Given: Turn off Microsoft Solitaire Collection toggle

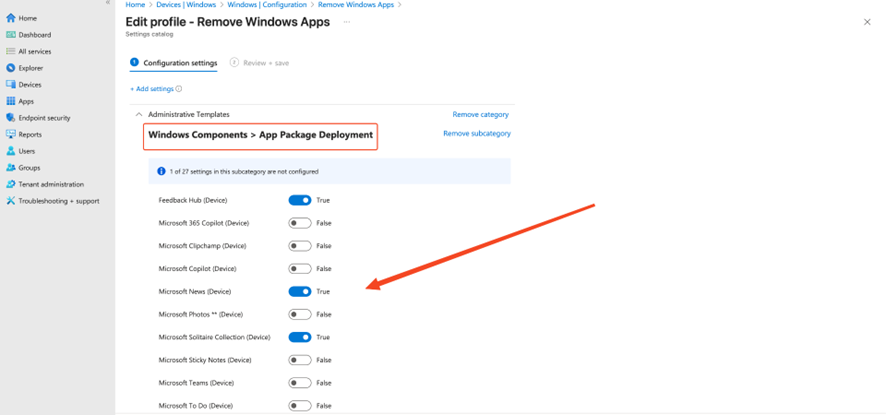Looking at the screenshot, I should click(x=300, y=337).
